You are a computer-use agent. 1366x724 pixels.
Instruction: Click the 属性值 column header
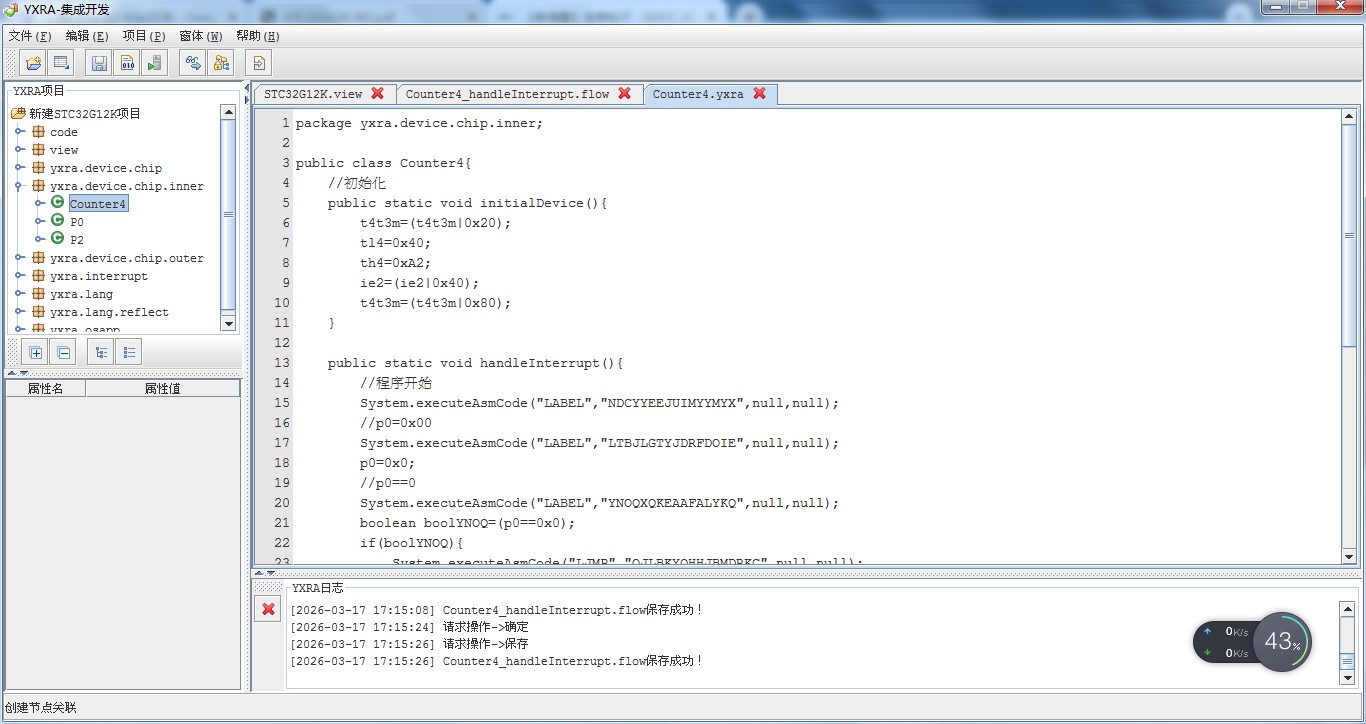click(163, 388)
